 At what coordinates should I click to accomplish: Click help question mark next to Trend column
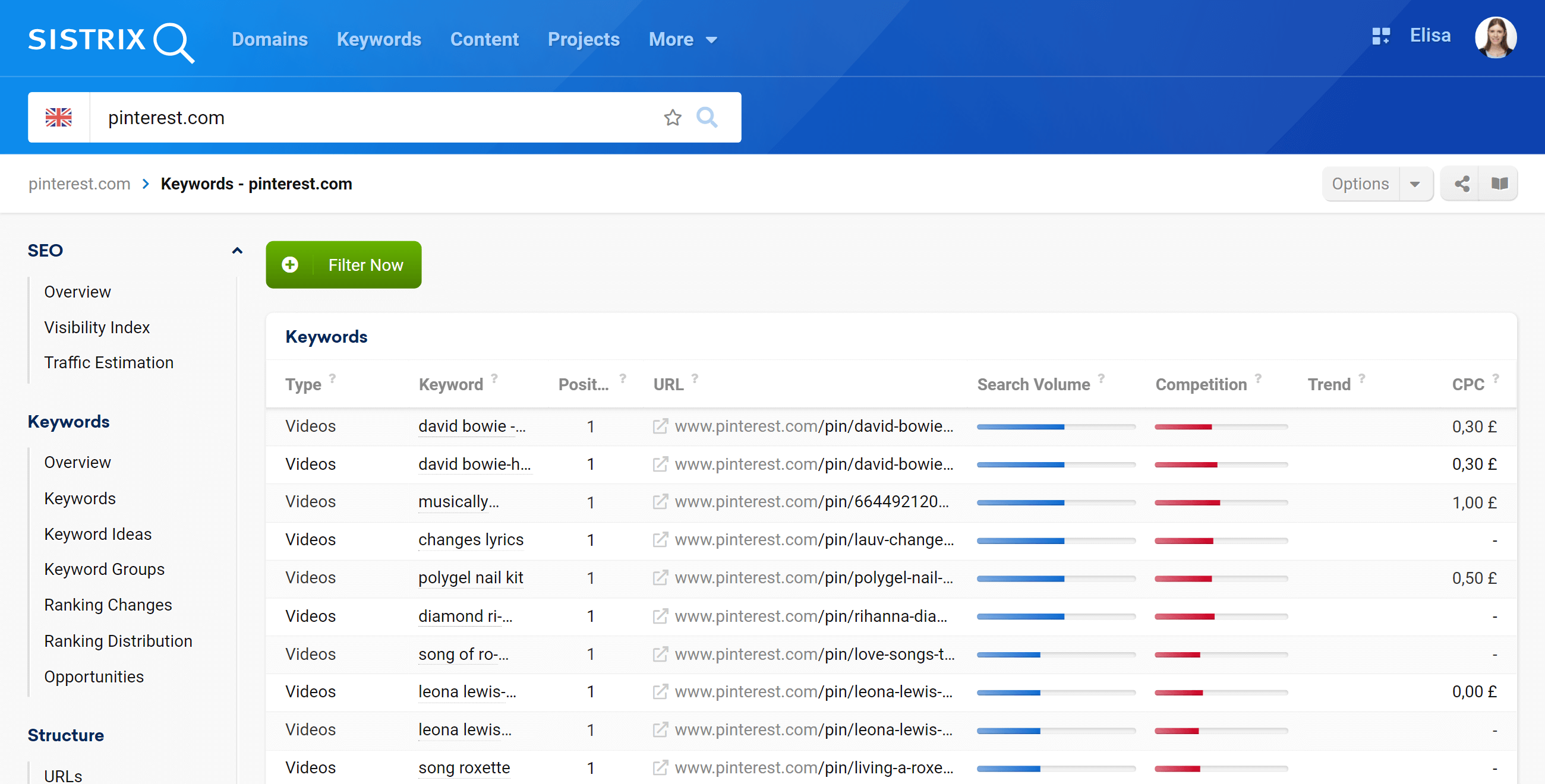point(1361,378)
